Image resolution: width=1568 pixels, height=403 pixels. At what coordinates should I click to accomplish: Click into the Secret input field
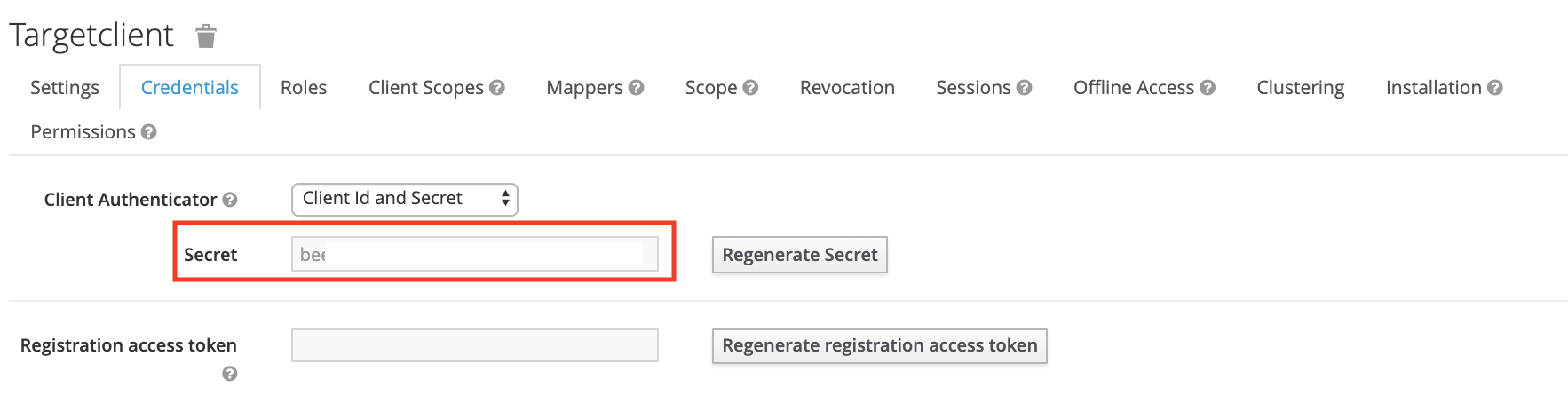point(474,255)
